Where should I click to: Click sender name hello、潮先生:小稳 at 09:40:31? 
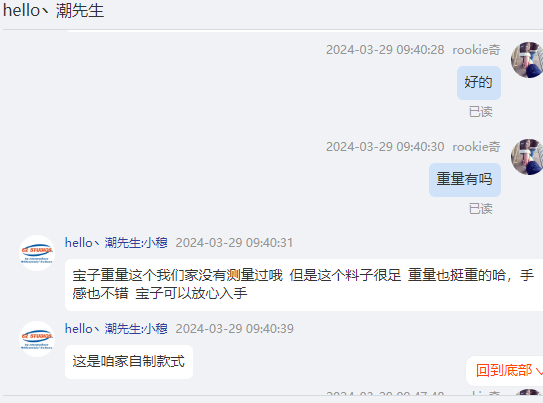[116, 243]
